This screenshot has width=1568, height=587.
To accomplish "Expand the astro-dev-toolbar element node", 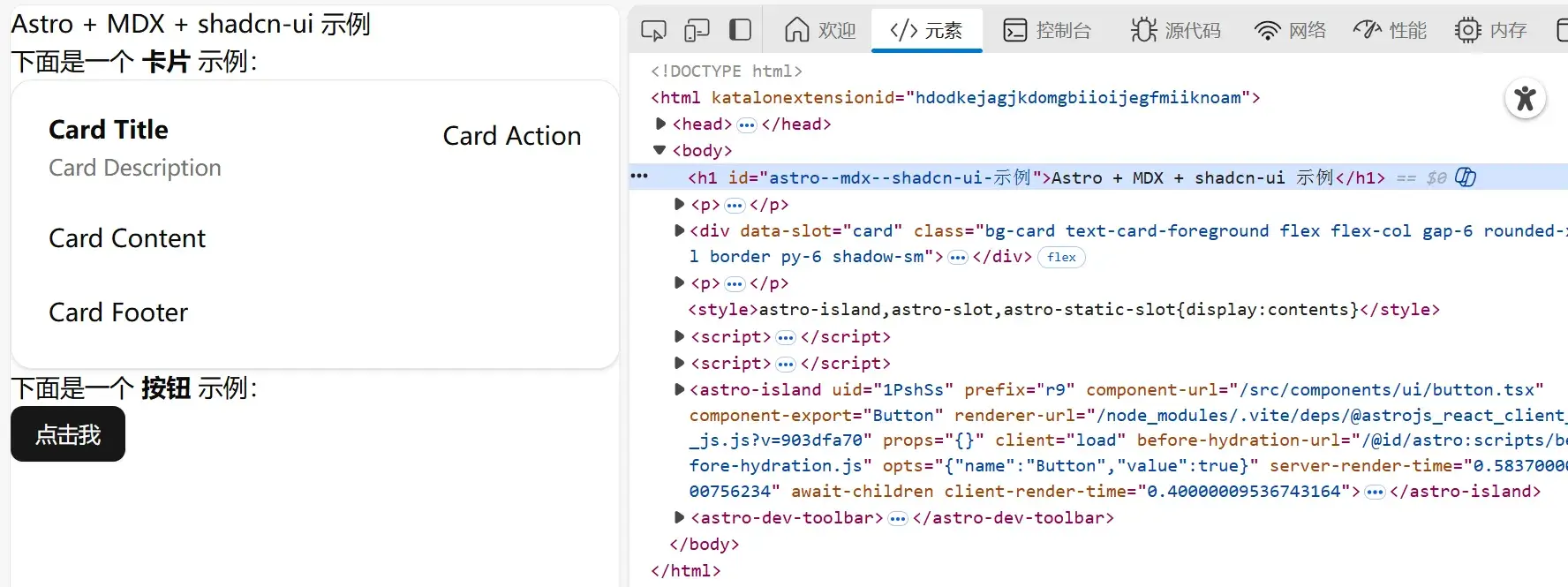I will tap(679, 517).
